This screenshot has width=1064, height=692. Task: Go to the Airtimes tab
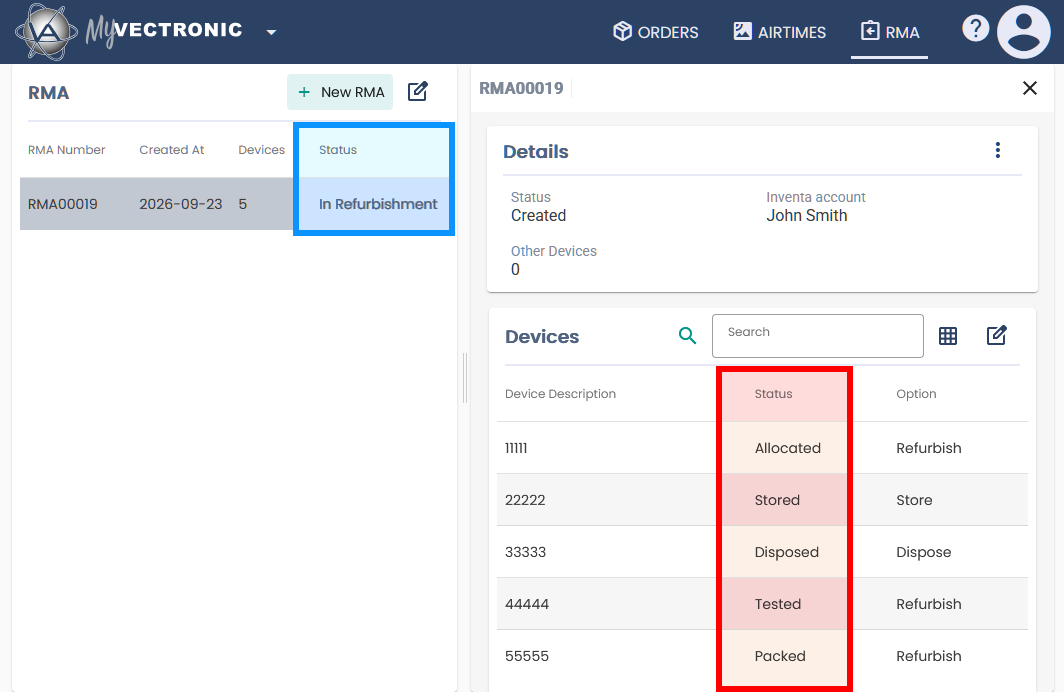tap(780, 32)
